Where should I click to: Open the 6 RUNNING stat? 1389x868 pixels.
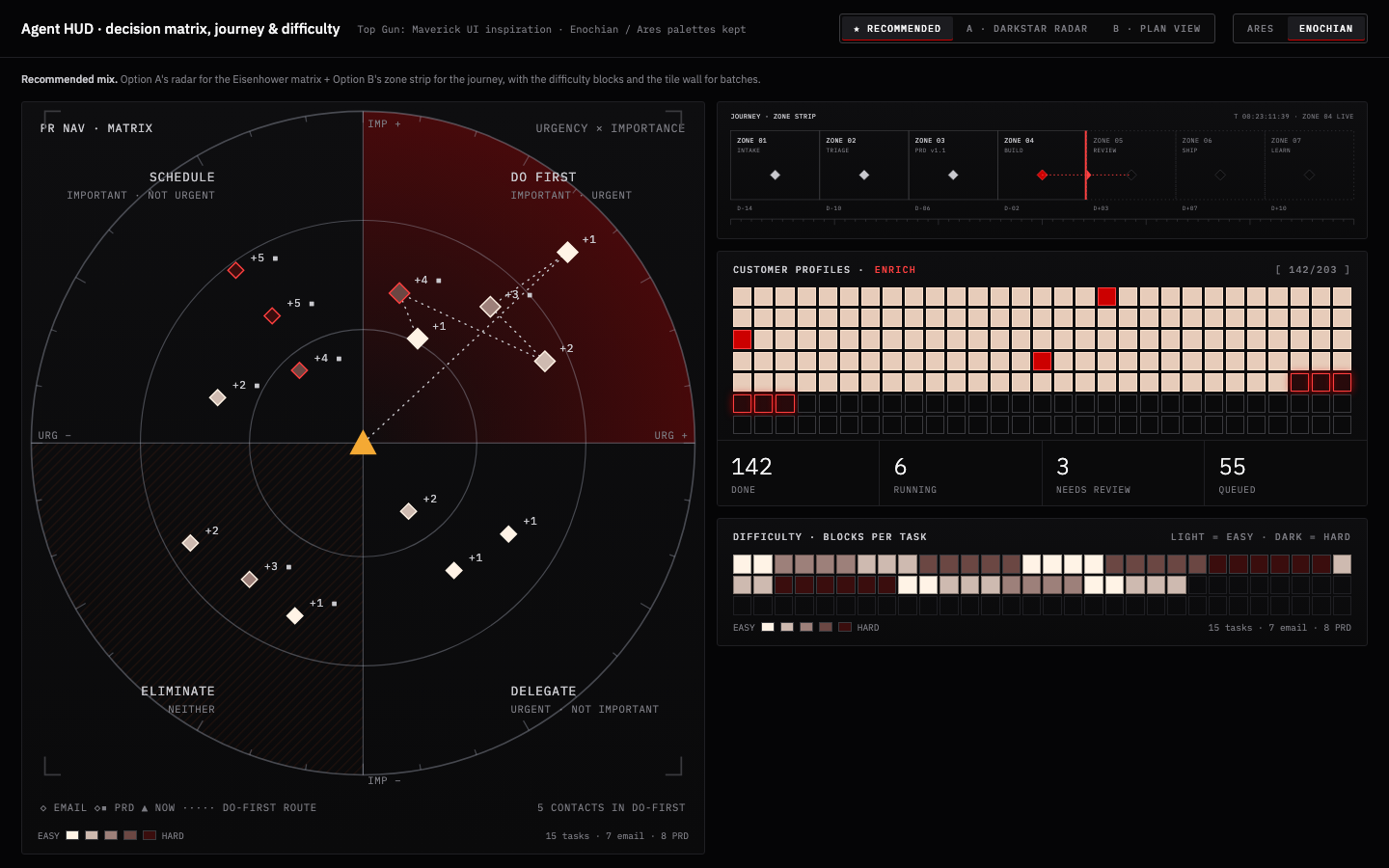click(961, 474)
